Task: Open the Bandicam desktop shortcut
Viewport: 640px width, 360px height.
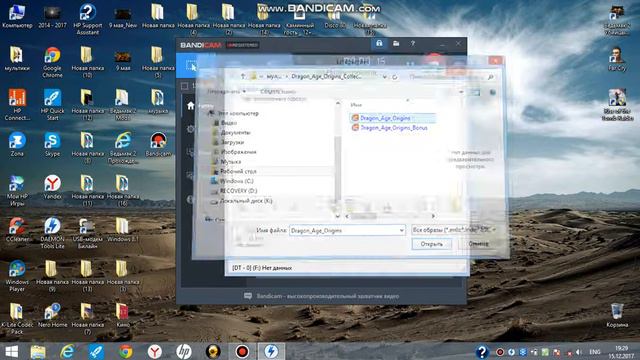Action: click(x=158, y=144)
